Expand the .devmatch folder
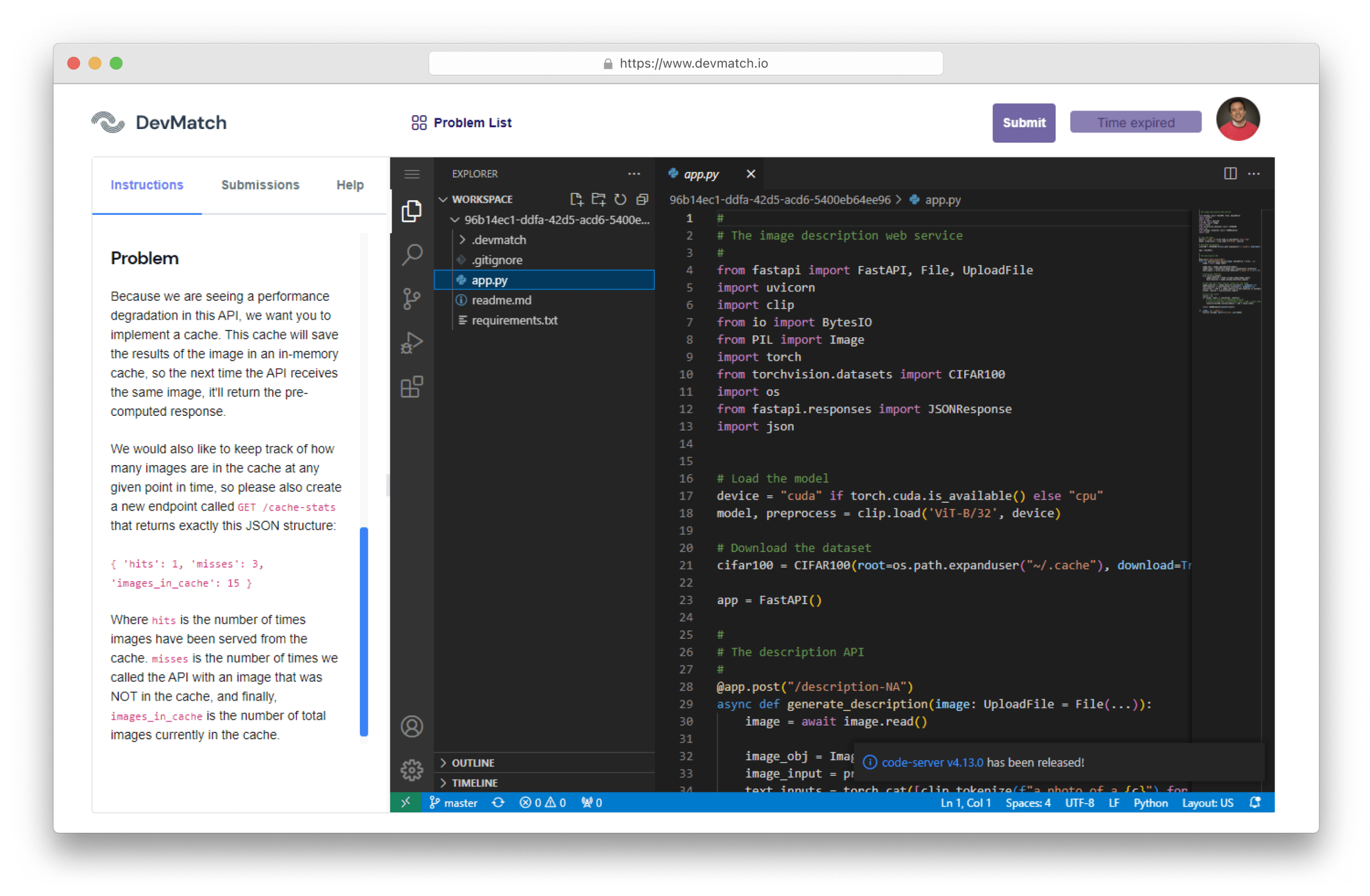This screenshot has width=1370, height=896. coord(498,240)
